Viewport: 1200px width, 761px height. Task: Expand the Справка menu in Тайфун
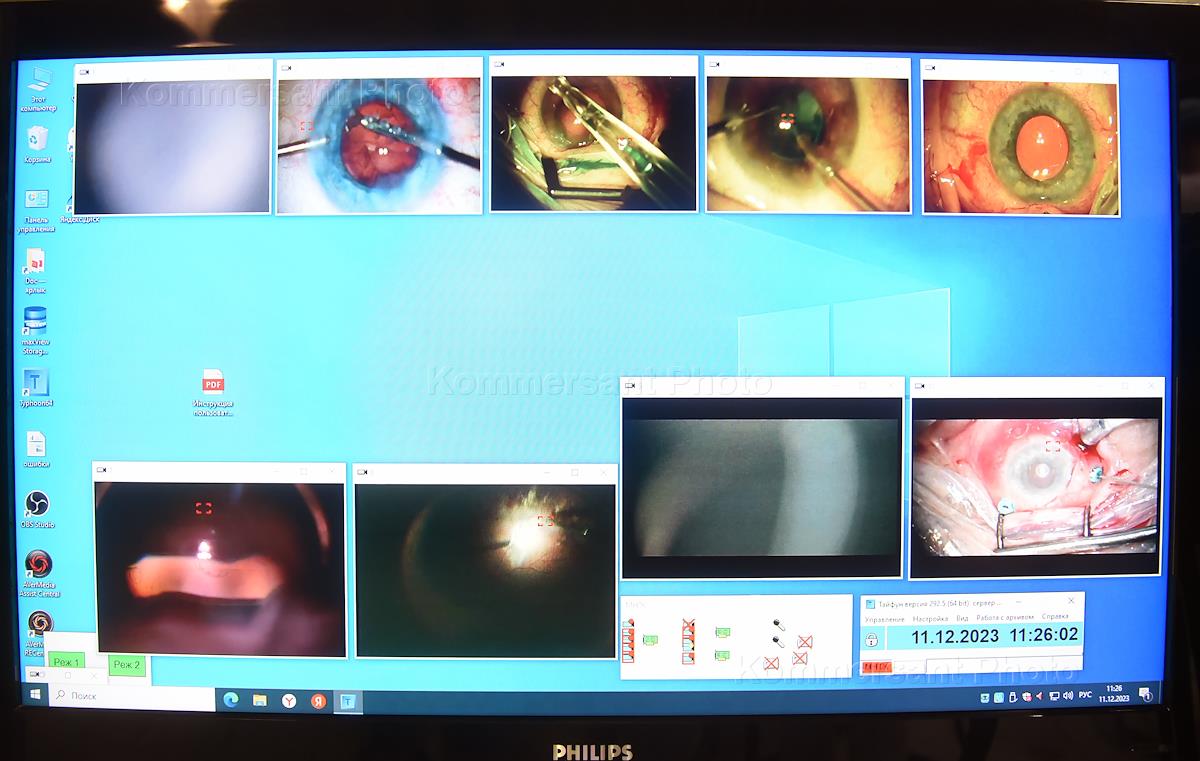[x=1055, y=616]
